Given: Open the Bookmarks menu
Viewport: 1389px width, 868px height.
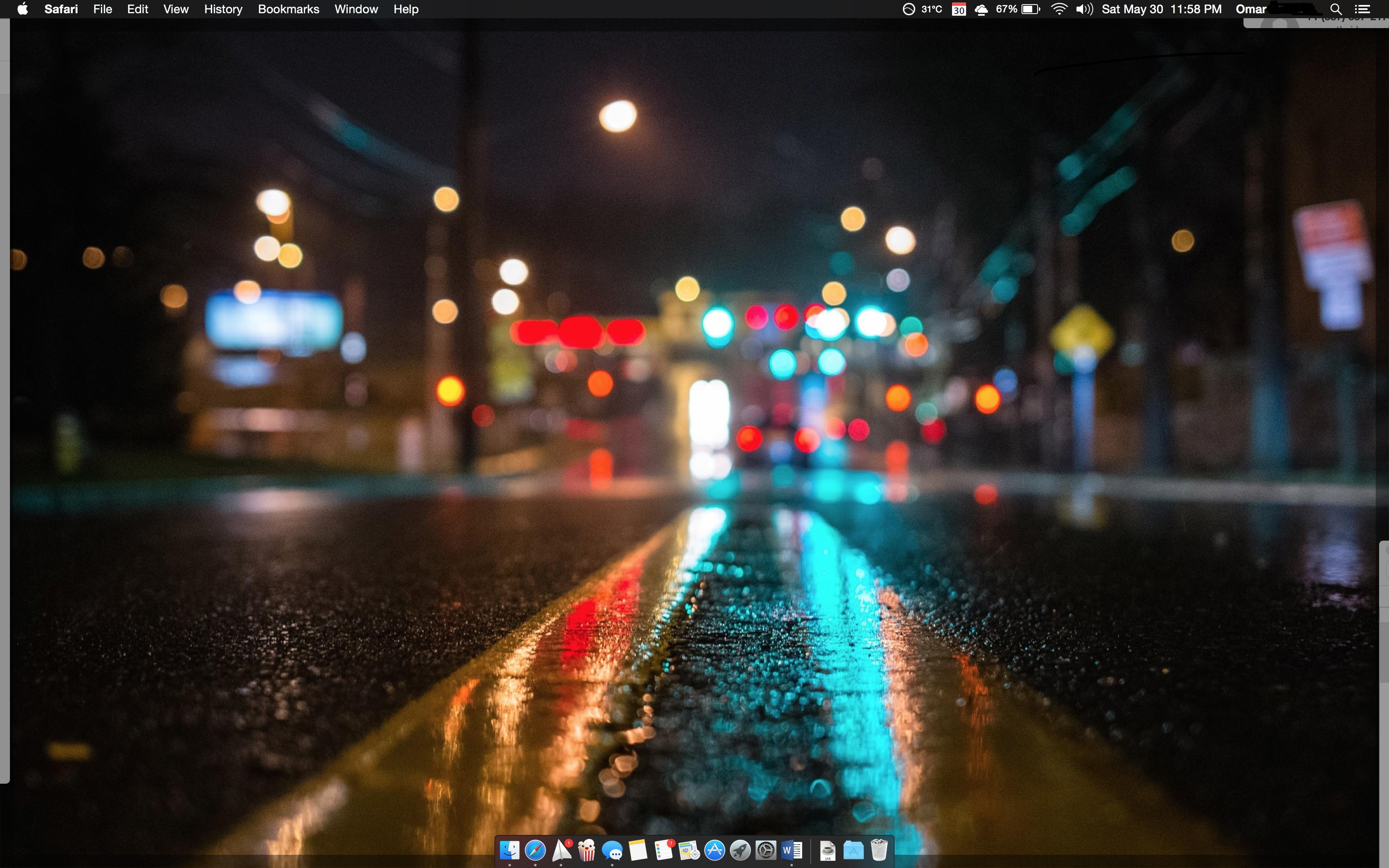Looking at the screenshot, I should point(288,9).
